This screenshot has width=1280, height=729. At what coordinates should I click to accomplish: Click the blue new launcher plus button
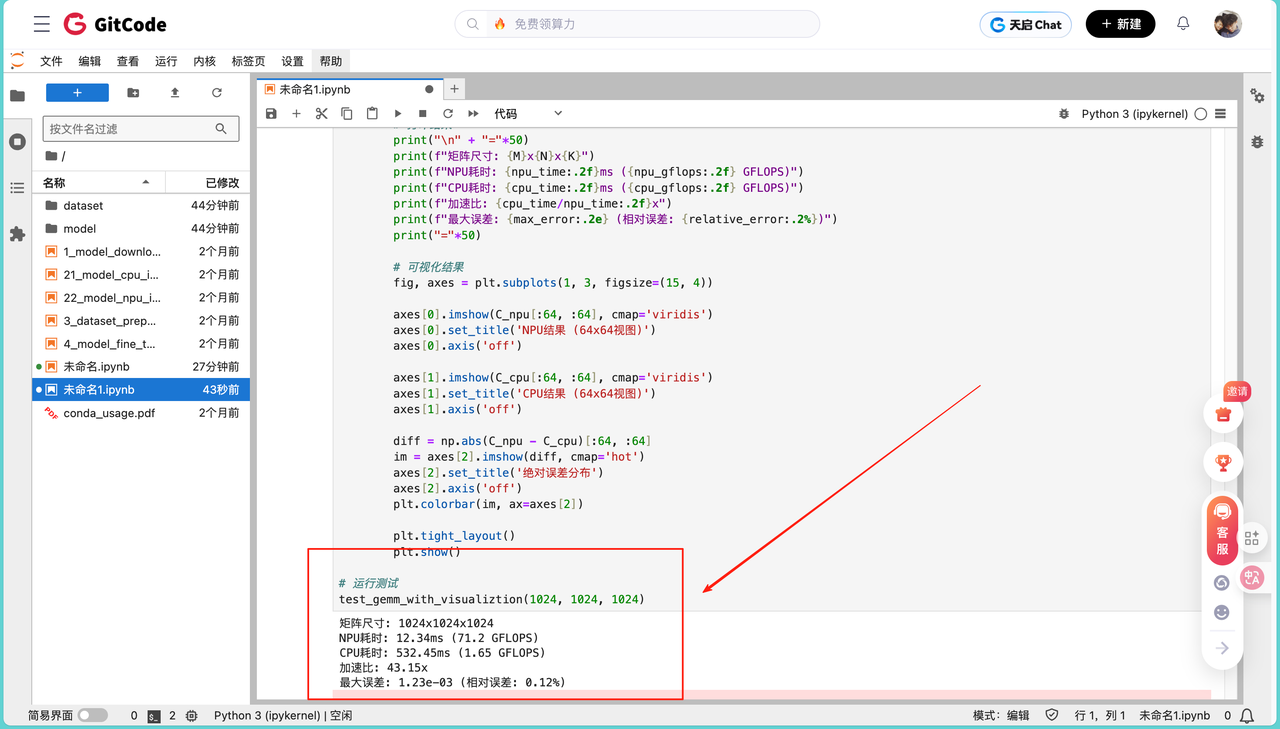pos(77,93)
